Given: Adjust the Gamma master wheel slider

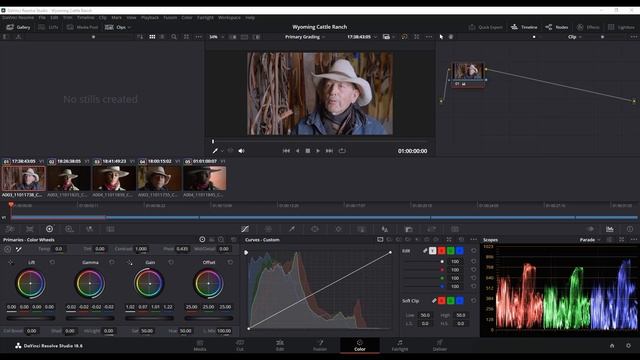Looking at the screenshot, I should (90, 318).
